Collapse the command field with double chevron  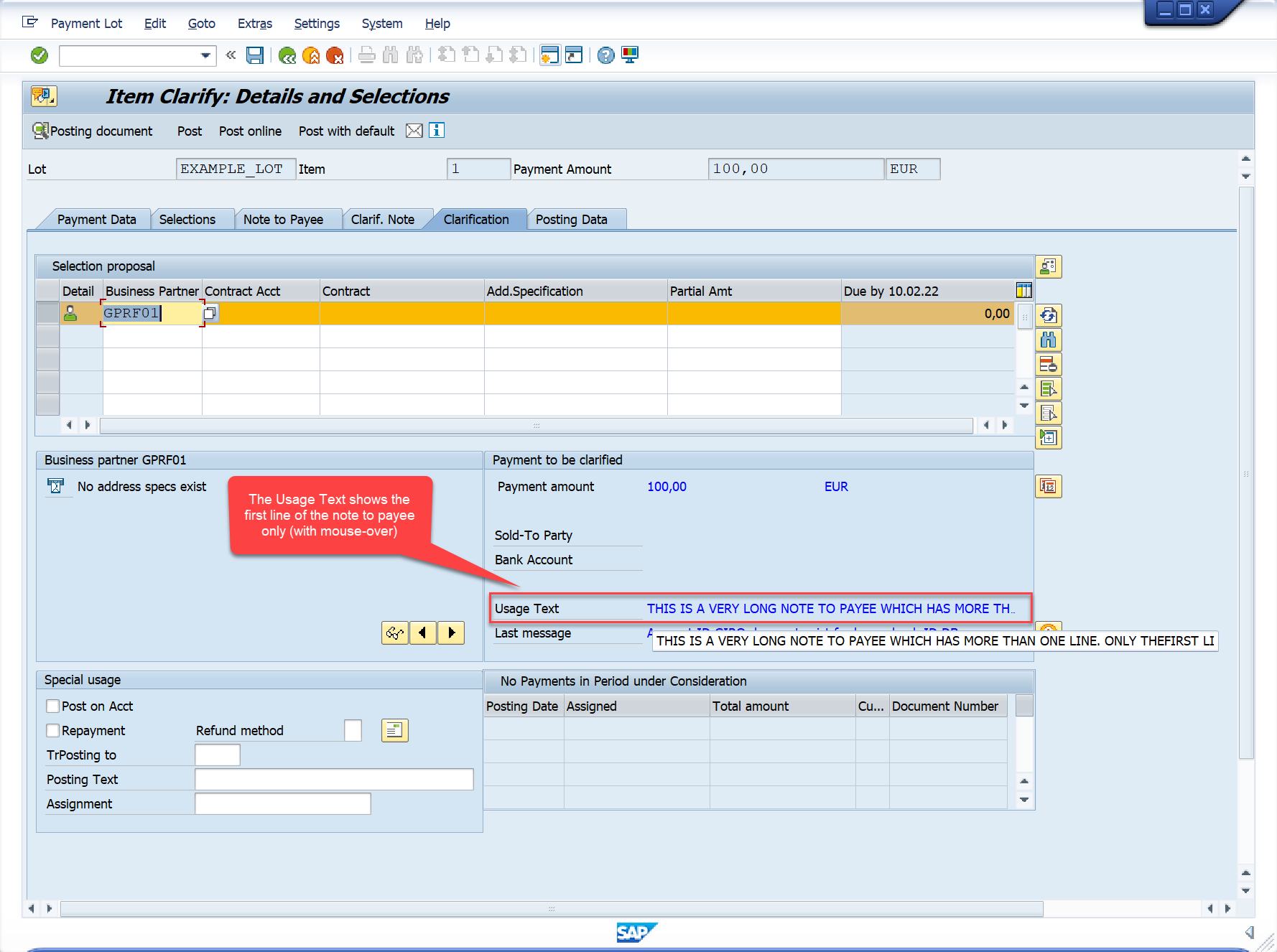tap(231, 55)
